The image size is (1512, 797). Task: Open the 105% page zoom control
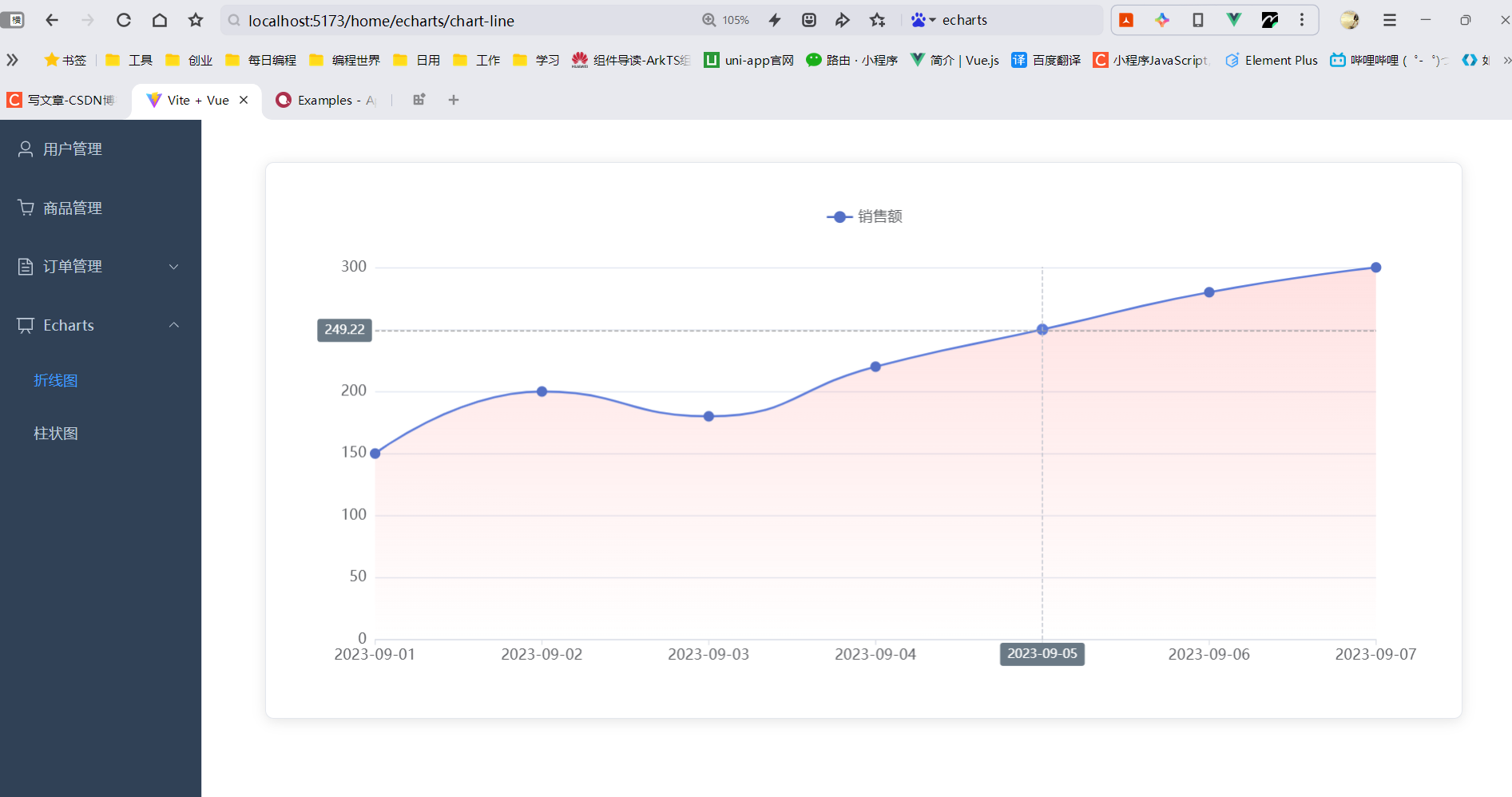[x=726, y=20]
